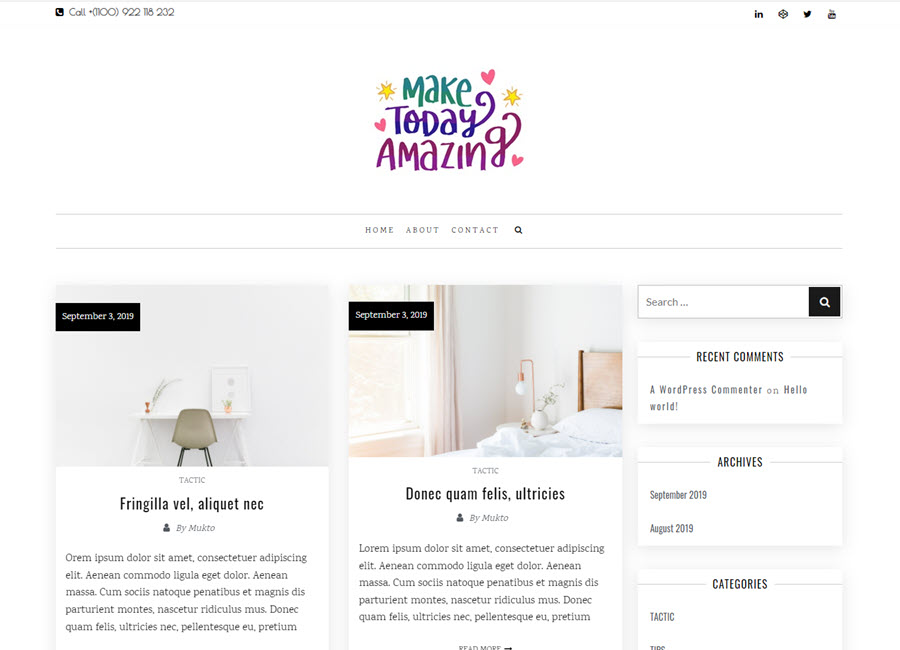Go to the Home menu item
Screen dimensions: 900x650
pos(379,230)
